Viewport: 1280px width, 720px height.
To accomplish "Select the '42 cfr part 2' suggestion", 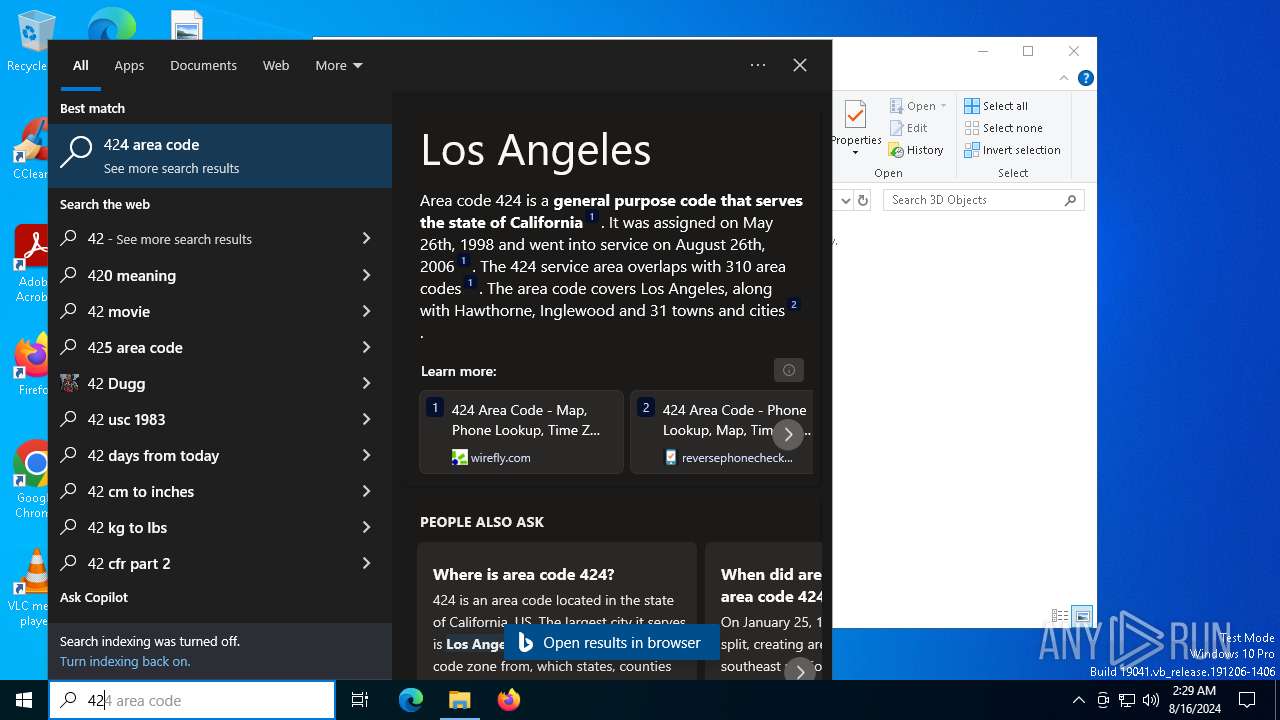I will tap(220, 563).
